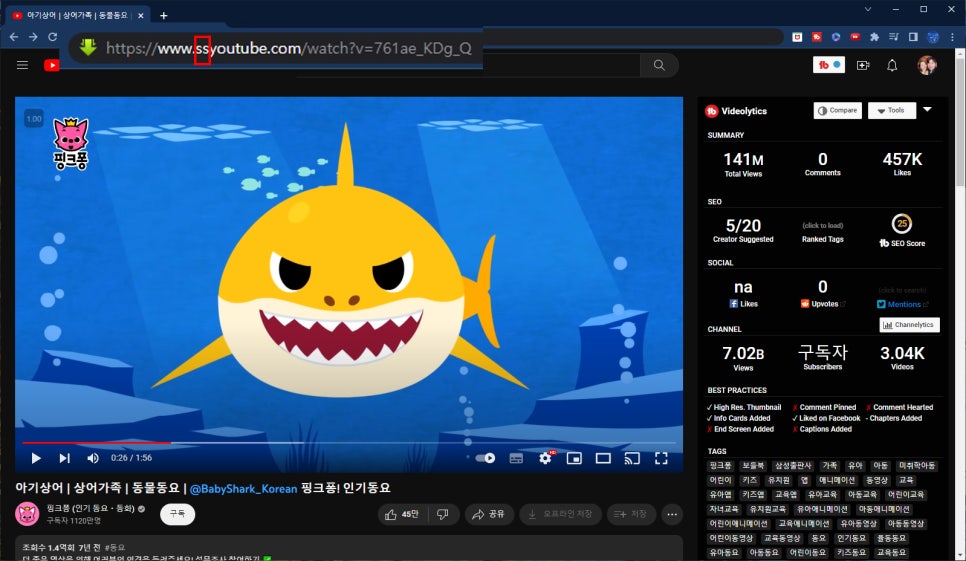Toggle the autoplay switch in player
Viewport: 966px width, 561px height.
485,458
